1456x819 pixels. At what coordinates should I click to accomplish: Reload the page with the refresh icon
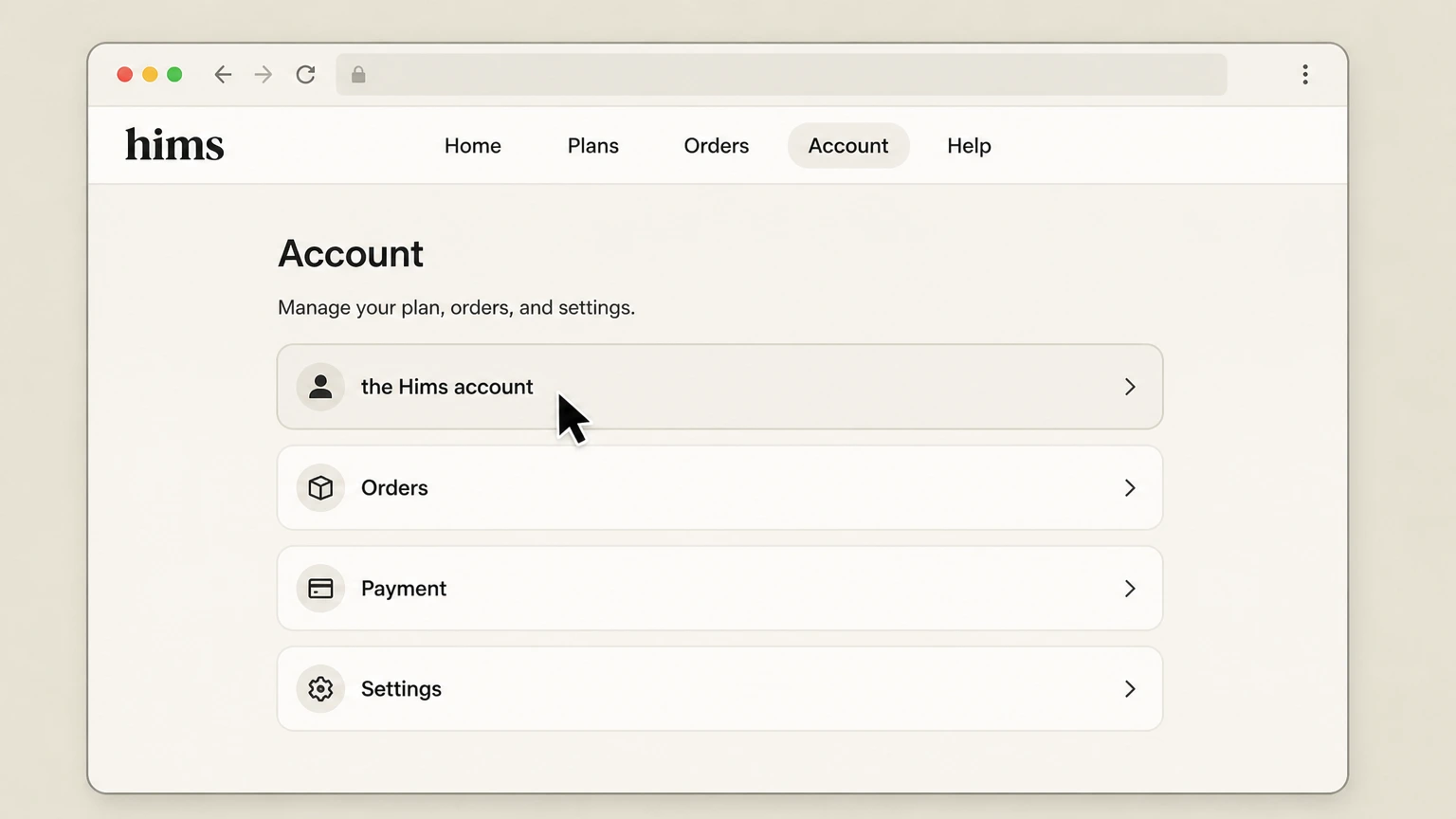pos(305,75)
